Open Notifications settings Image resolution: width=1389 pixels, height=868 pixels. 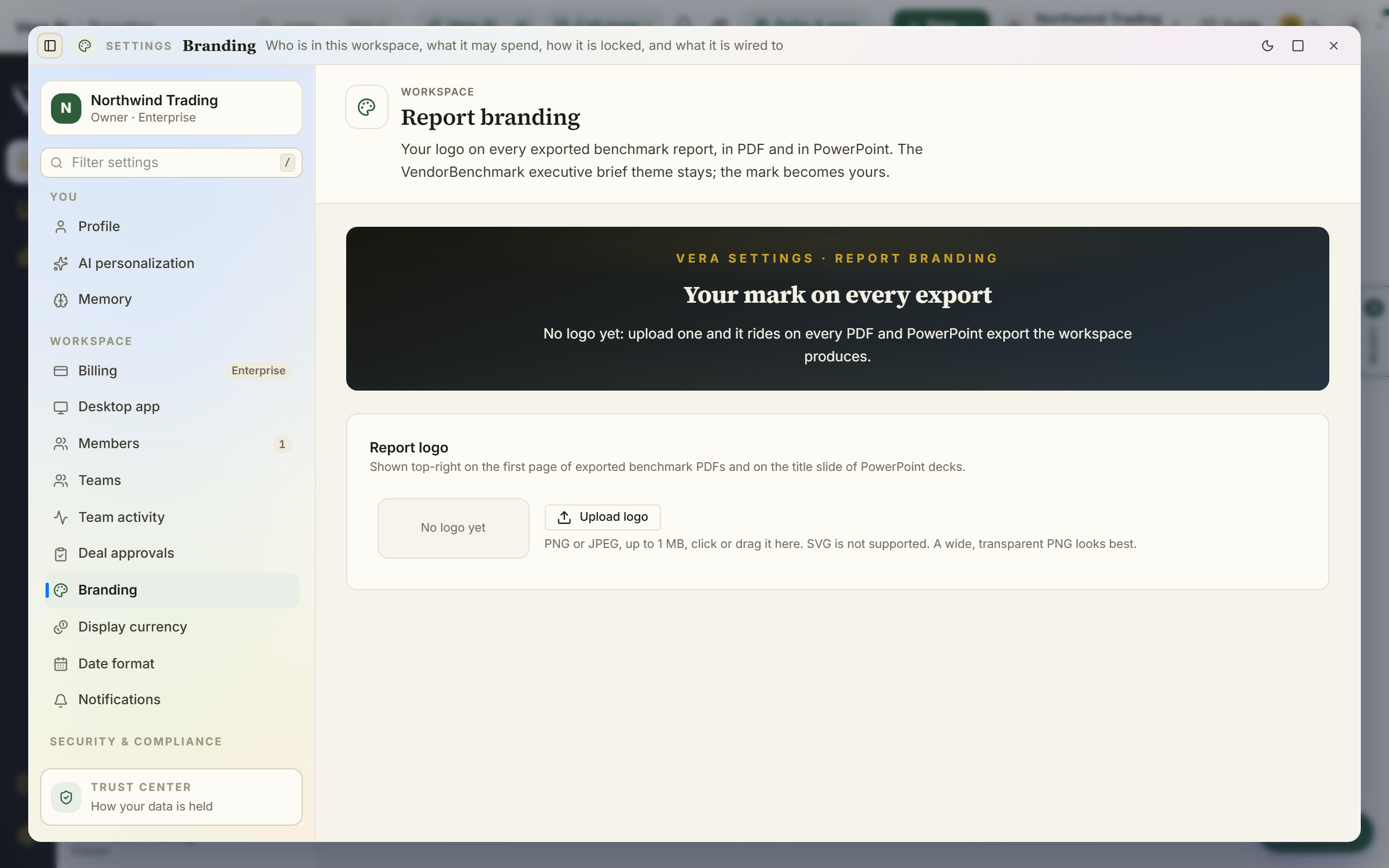[x=171, y=699]
